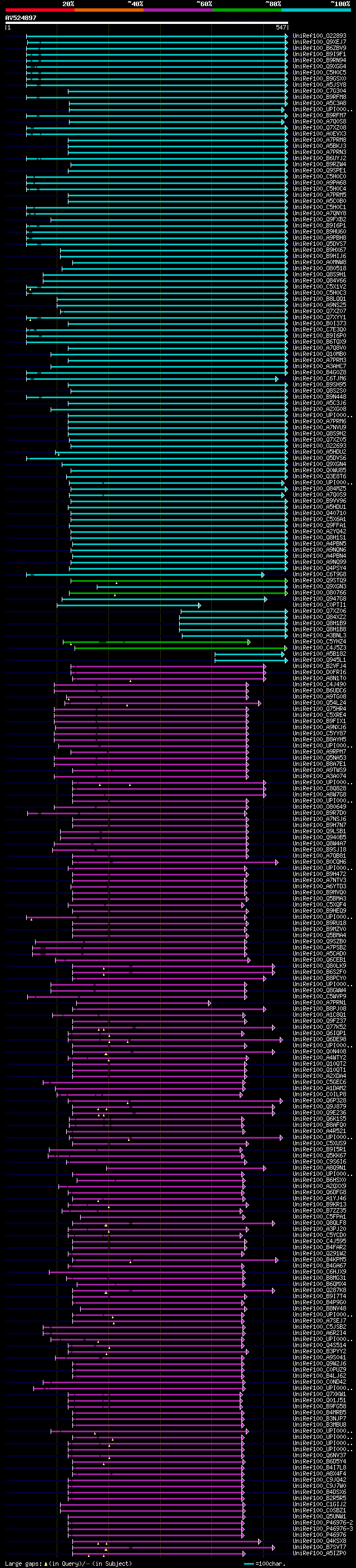Open hit label UniRef100_O80766
Screen dimensions: 356x1568
point(319,592)
